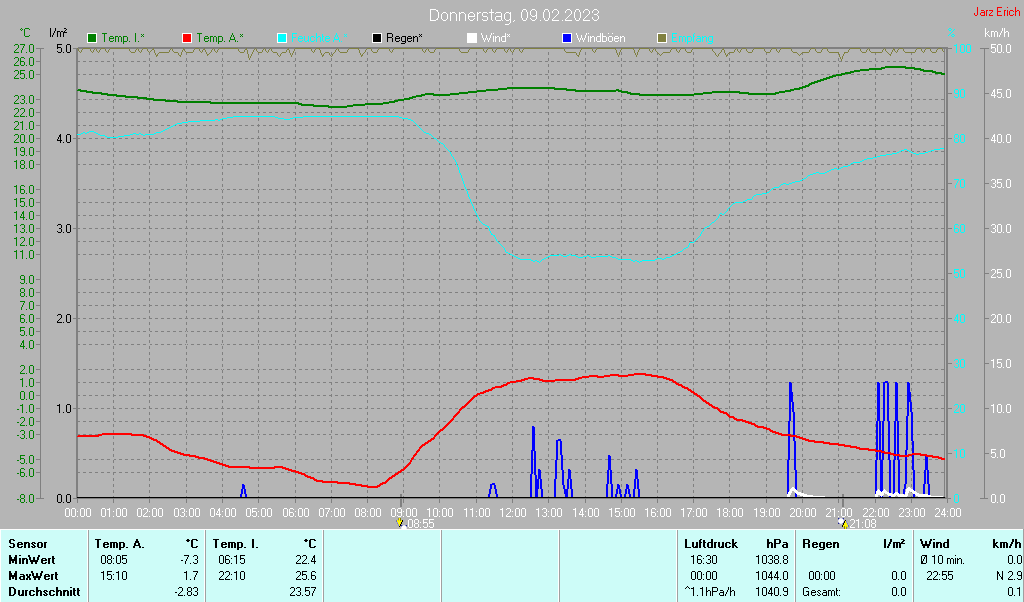Select the Wind* legend label
1024x602 pixels.
(496, 39)
